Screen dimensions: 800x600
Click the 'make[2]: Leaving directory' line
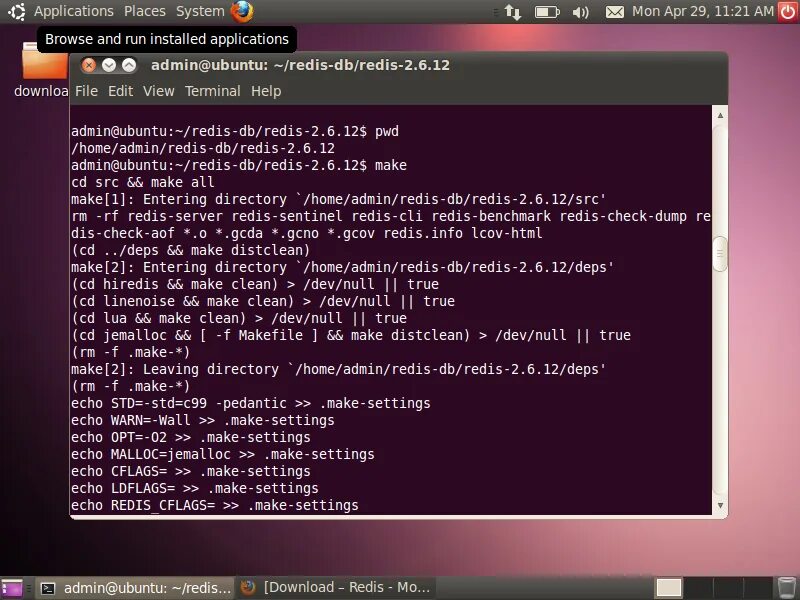[x=338, y=369]
